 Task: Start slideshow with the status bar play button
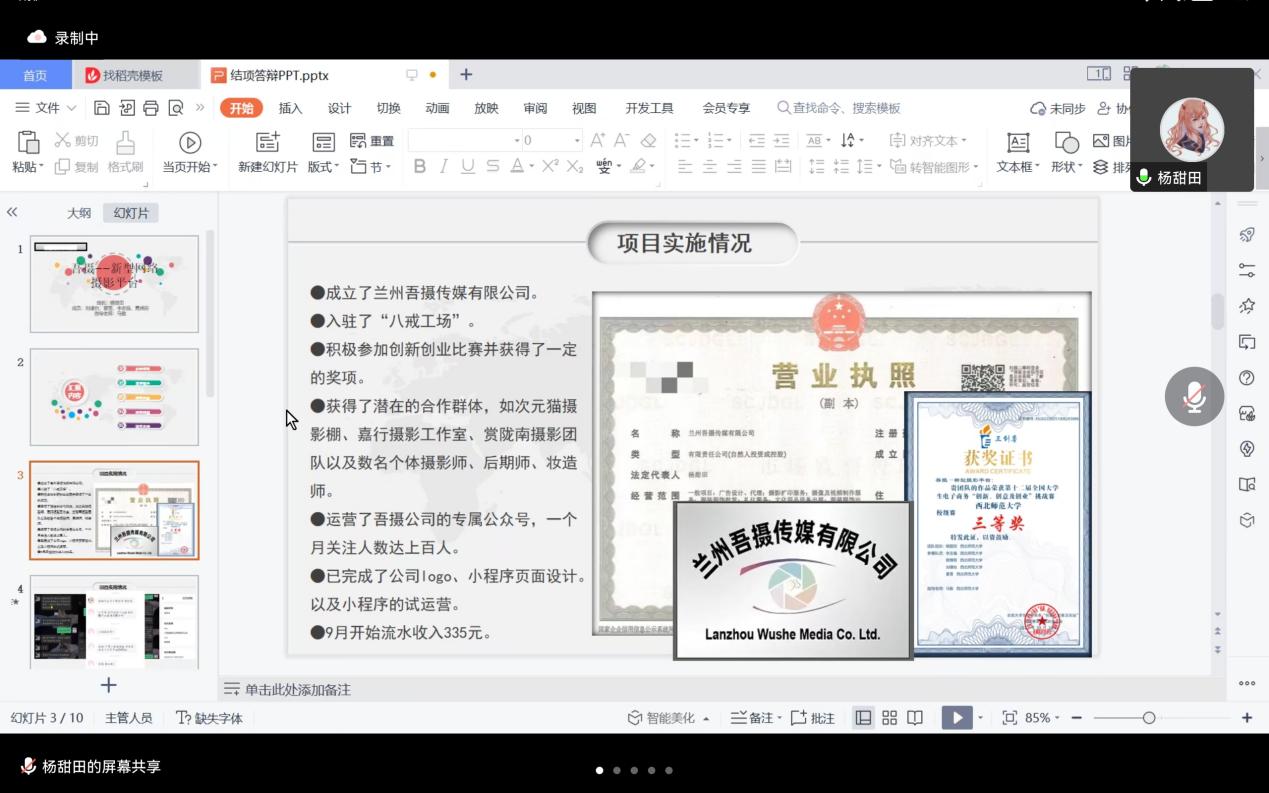point(957,718)
